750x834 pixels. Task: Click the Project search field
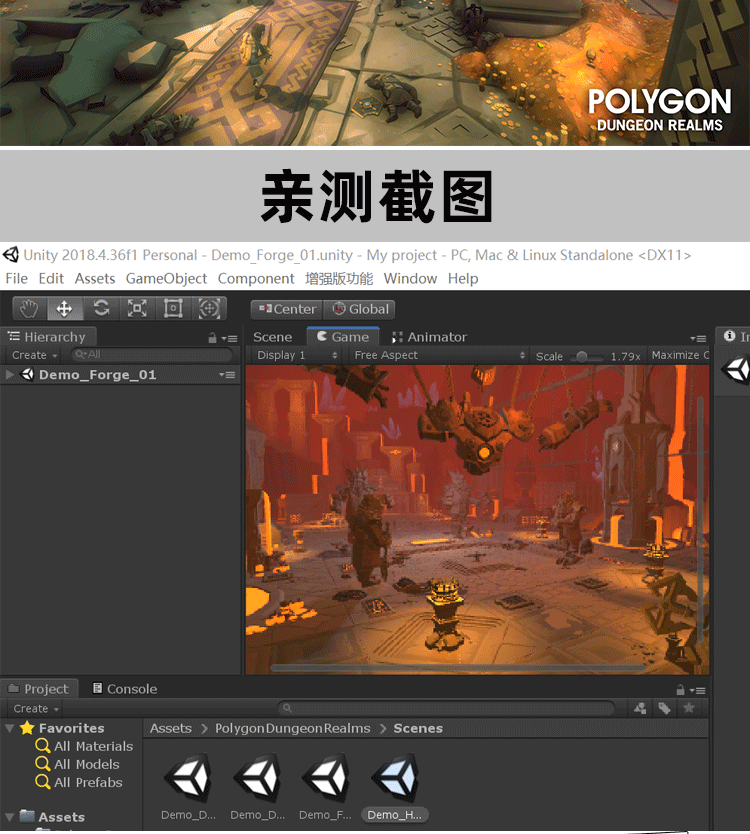[x=446, y=708]
